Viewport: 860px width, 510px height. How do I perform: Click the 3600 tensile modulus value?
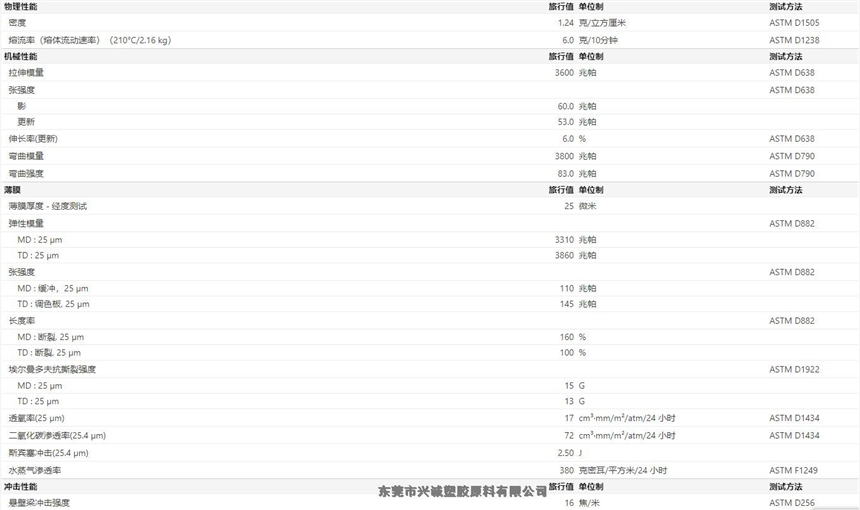[x=564, y=73]
